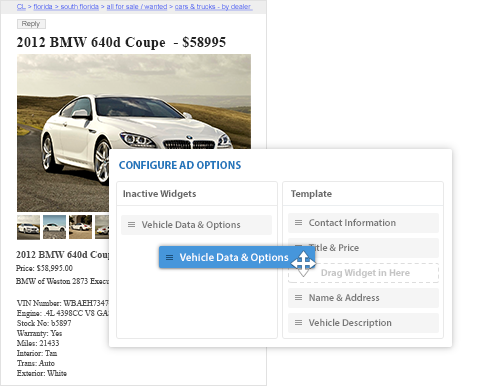Click the Reply button

point(31,24)
